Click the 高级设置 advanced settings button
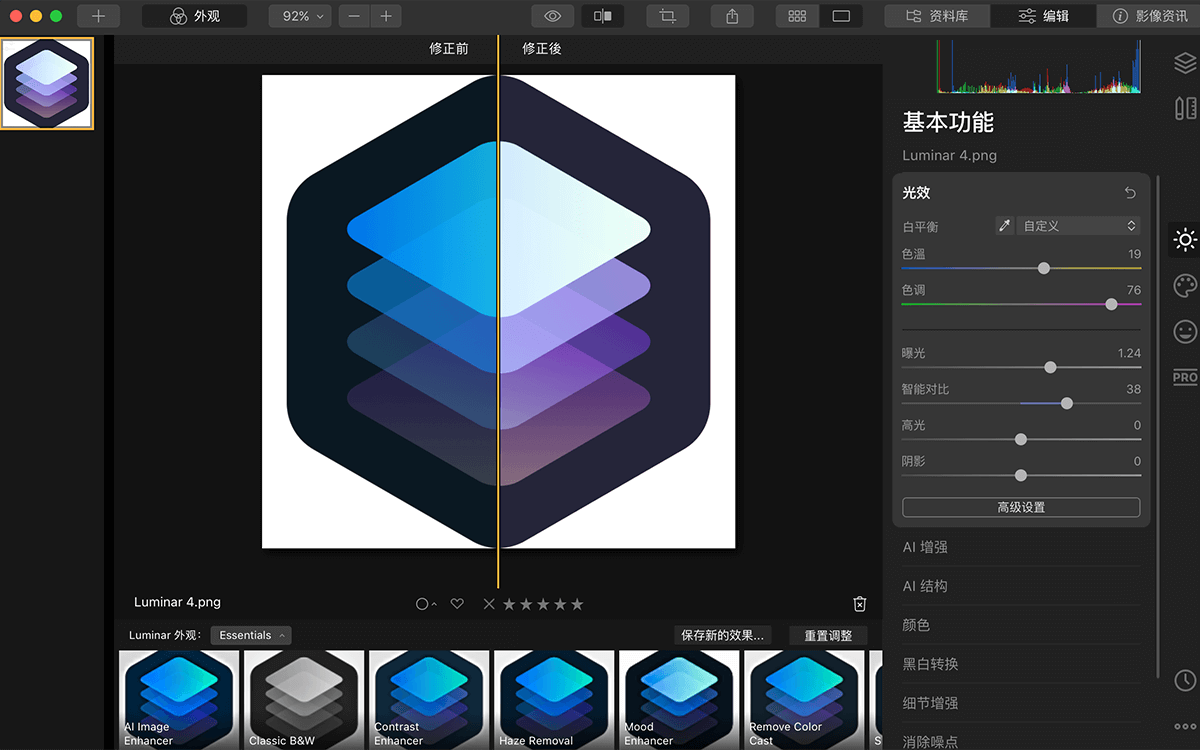 tap(1021, 507)
